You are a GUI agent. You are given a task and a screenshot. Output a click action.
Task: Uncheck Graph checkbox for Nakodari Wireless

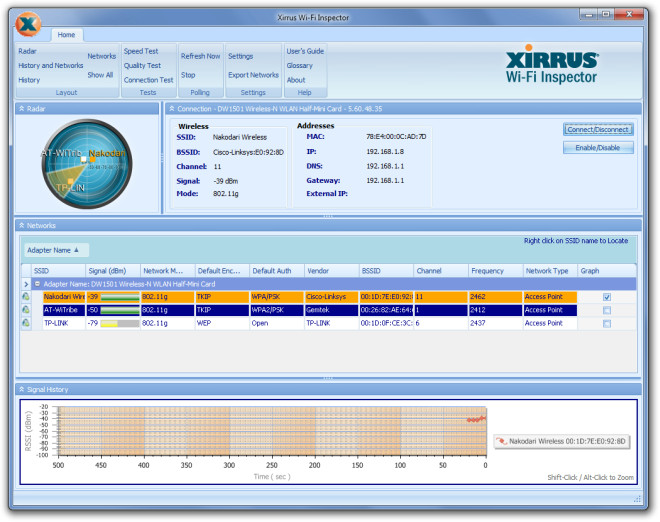click(607, 297)
